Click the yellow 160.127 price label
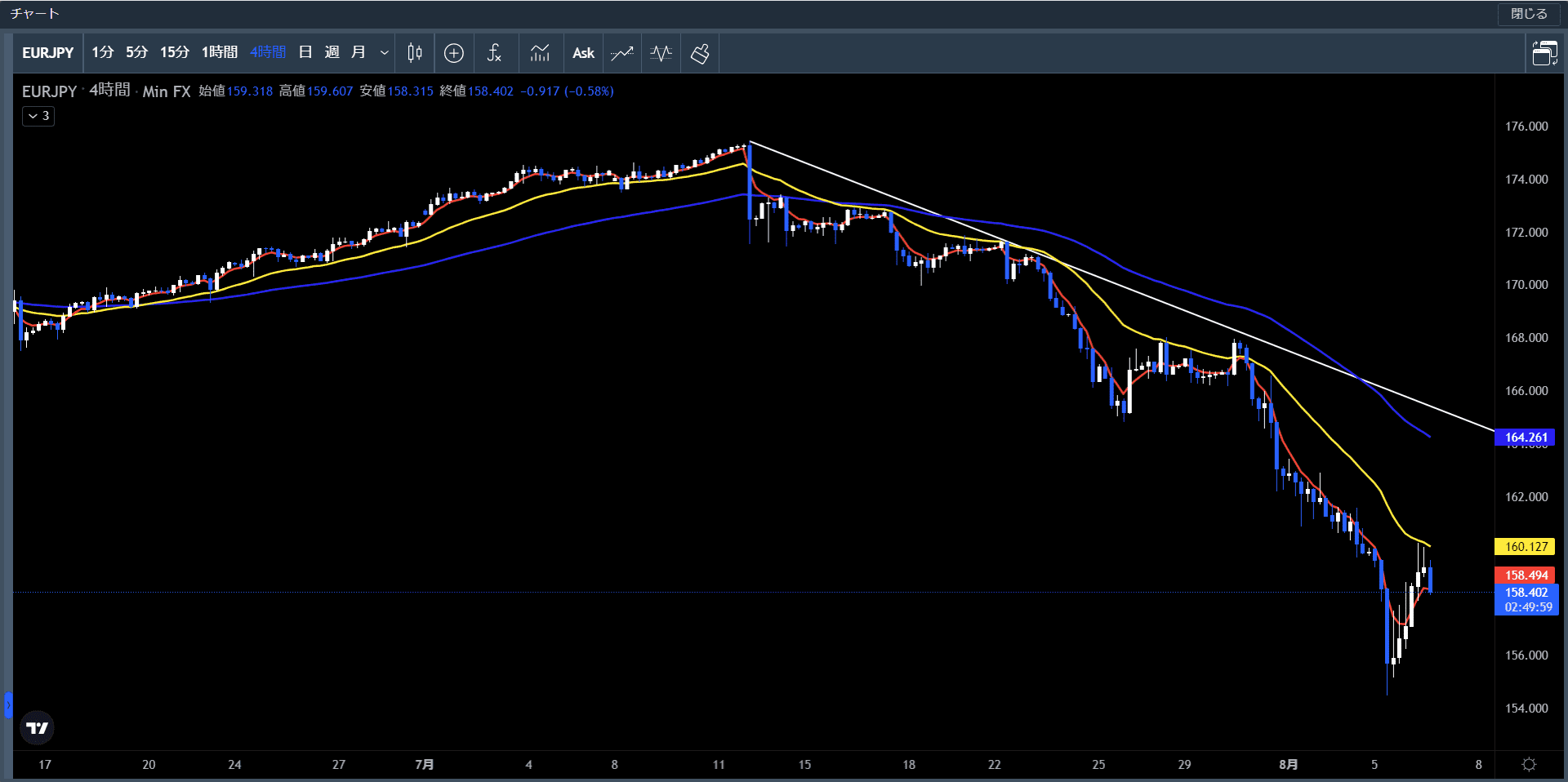The height and width of the screenshot is (782, 1568). coord(1526,547)
